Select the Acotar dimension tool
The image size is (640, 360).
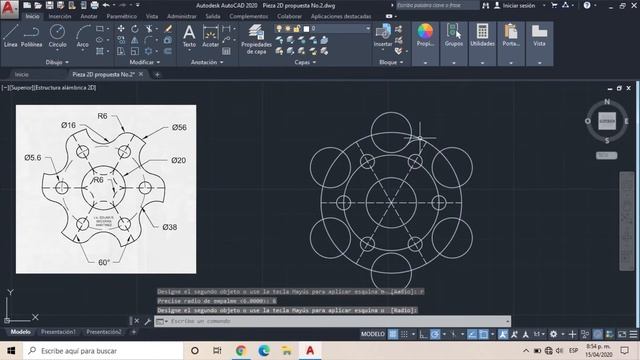coord(211,36)
